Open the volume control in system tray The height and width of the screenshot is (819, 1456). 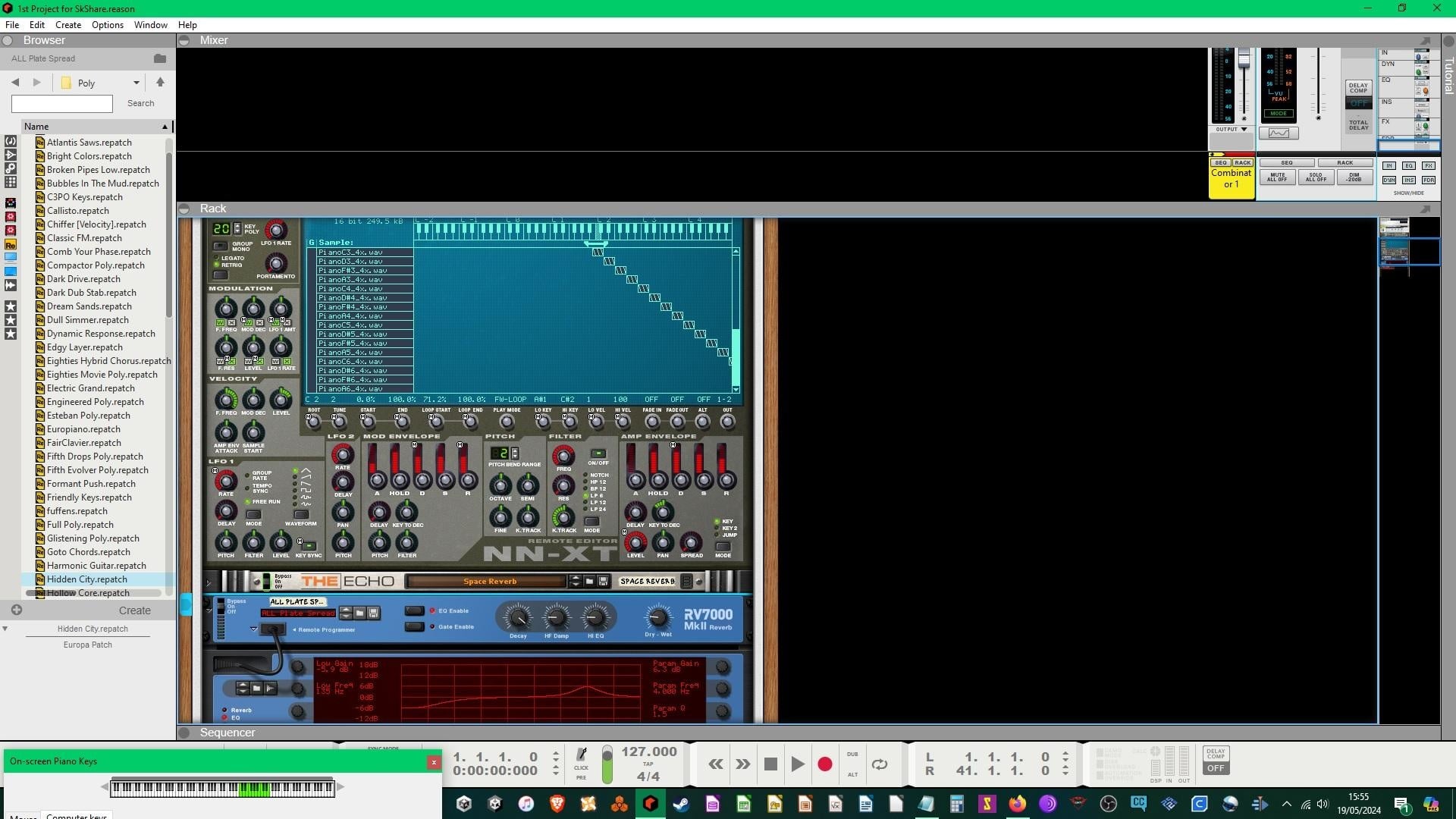1323,804
